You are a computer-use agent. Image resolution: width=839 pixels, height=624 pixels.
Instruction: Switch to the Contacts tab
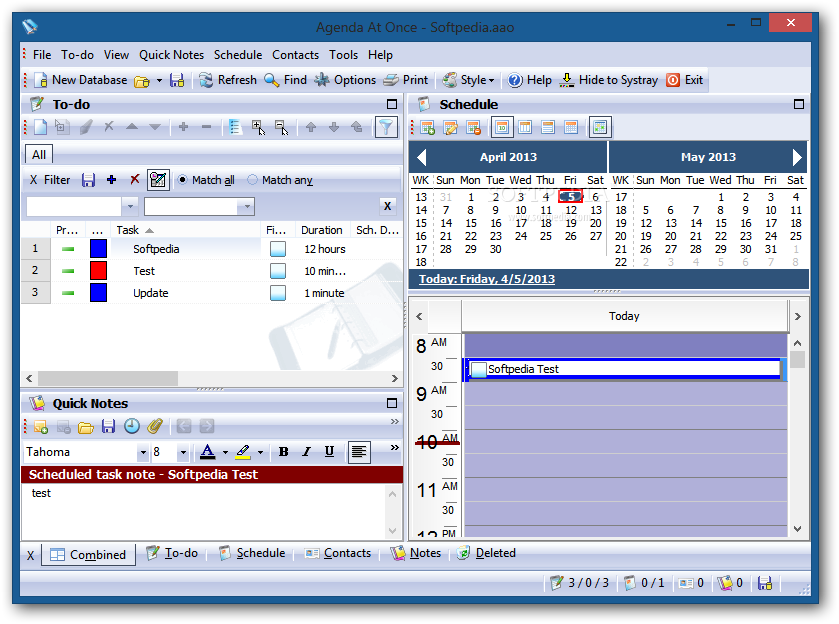(338, 553)
